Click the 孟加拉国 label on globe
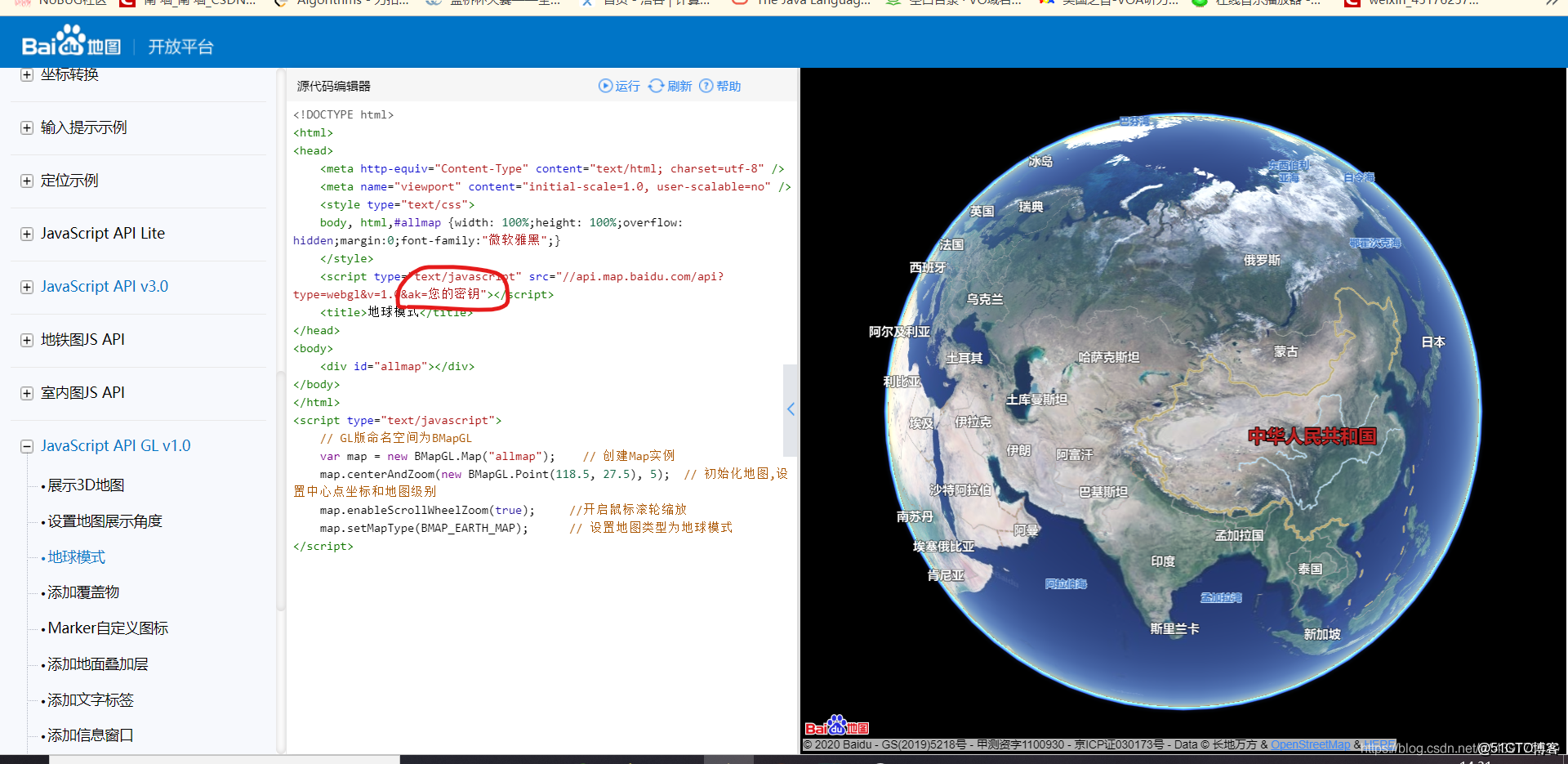 pos(1239,535)
